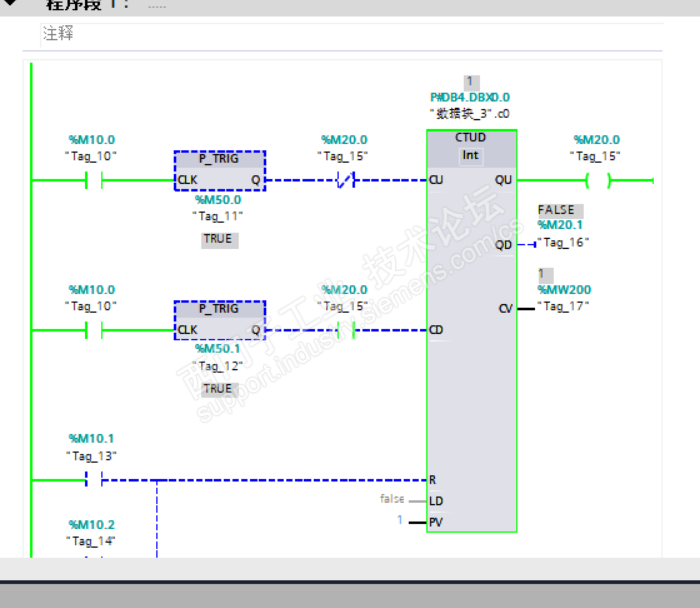Click the PV input pin of CTUD
The height and width of the screenshot is (608, 700).
point(436,522)
